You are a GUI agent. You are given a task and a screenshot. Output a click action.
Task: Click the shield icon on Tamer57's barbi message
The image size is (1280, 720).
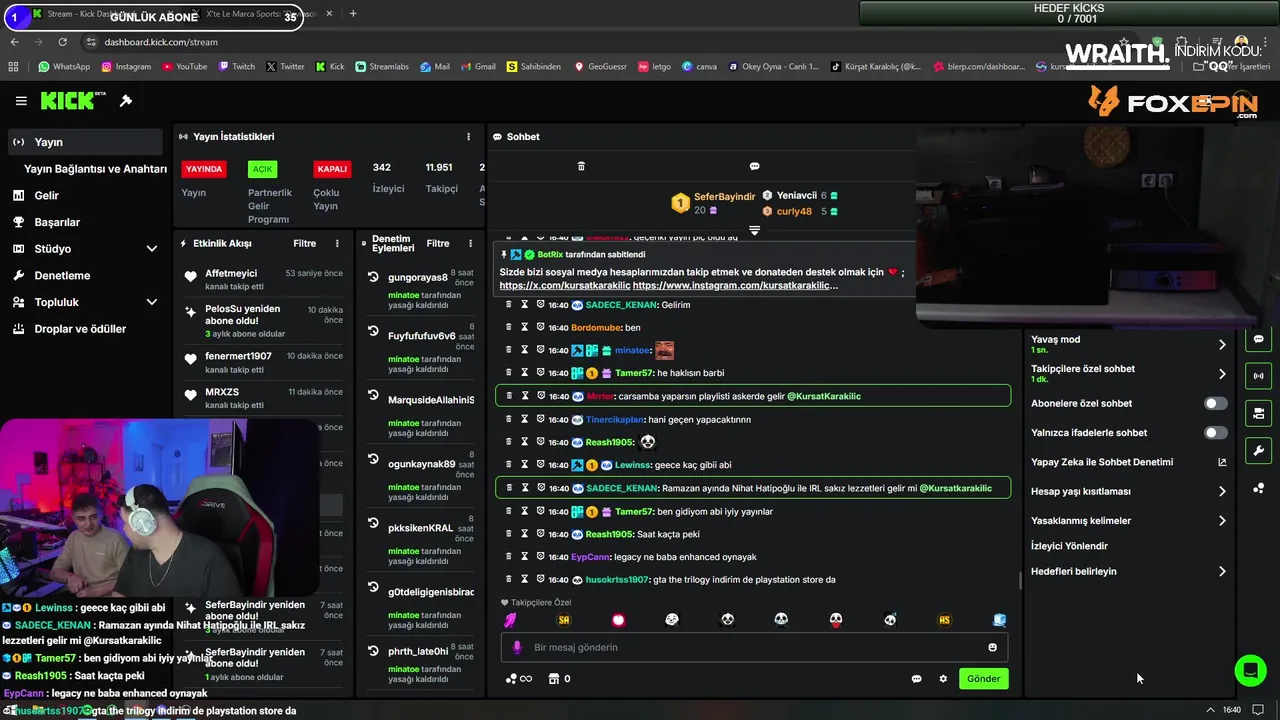pos(540,373)
